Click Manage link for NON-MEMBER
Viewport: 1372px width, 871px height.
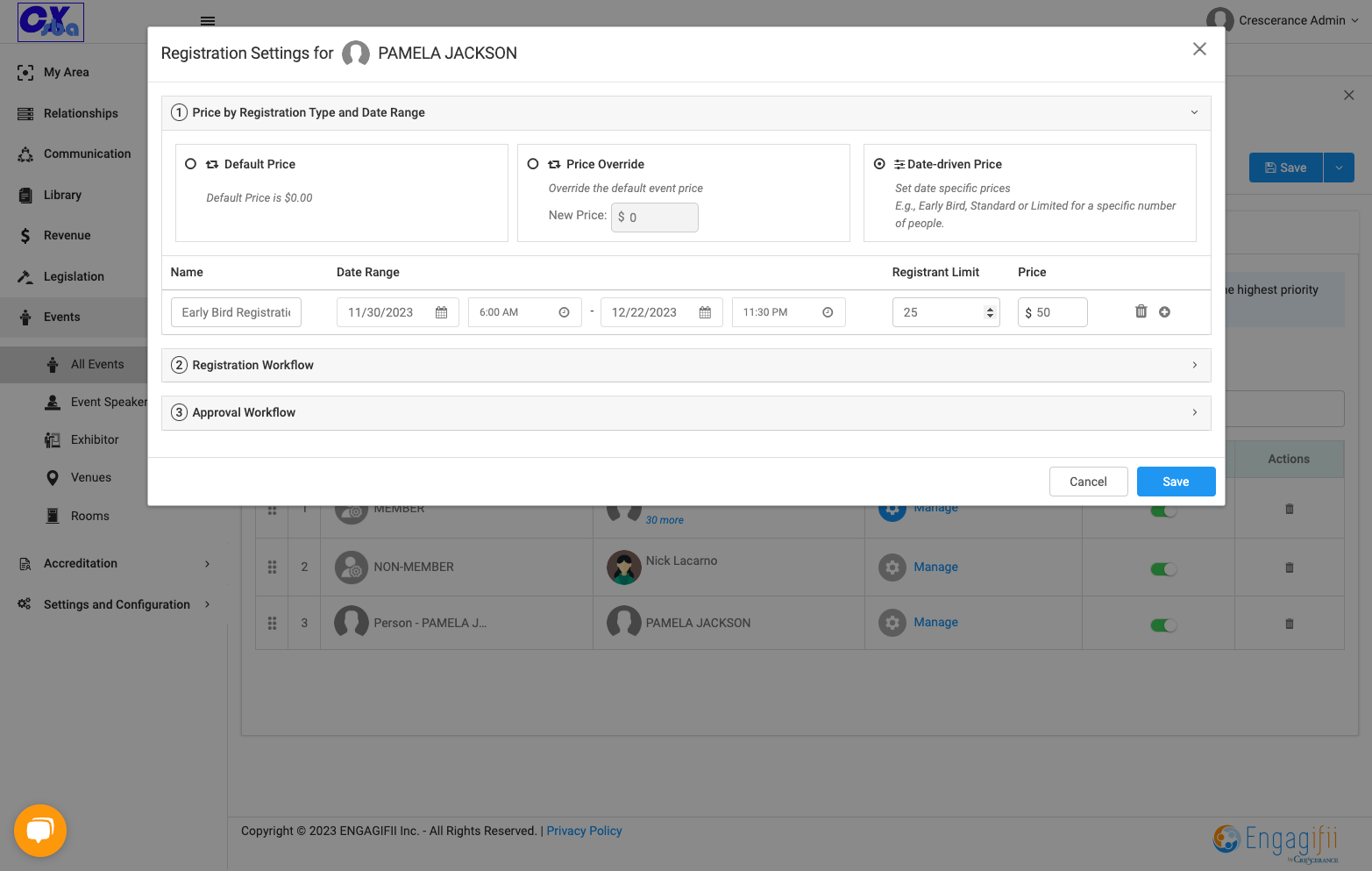click(935, 567)
